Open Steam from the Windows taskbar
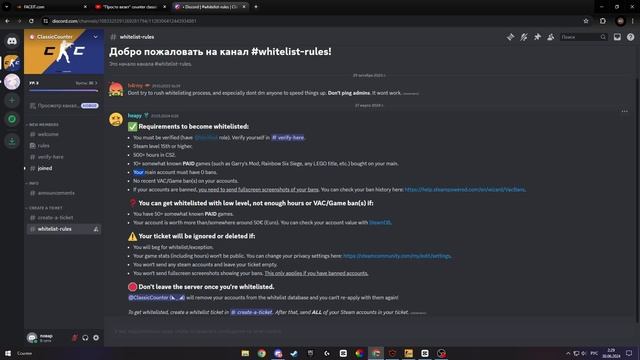This screenshot has height=360, width=640. tap(294, 353)
